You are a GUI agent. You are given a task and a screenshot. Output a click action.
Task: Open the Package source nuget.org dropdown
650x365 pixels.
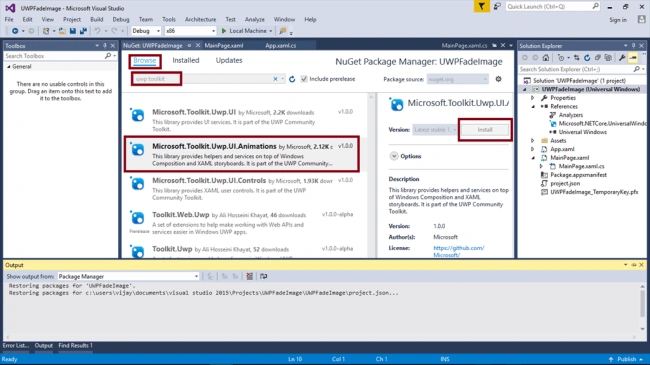point(458,79)
